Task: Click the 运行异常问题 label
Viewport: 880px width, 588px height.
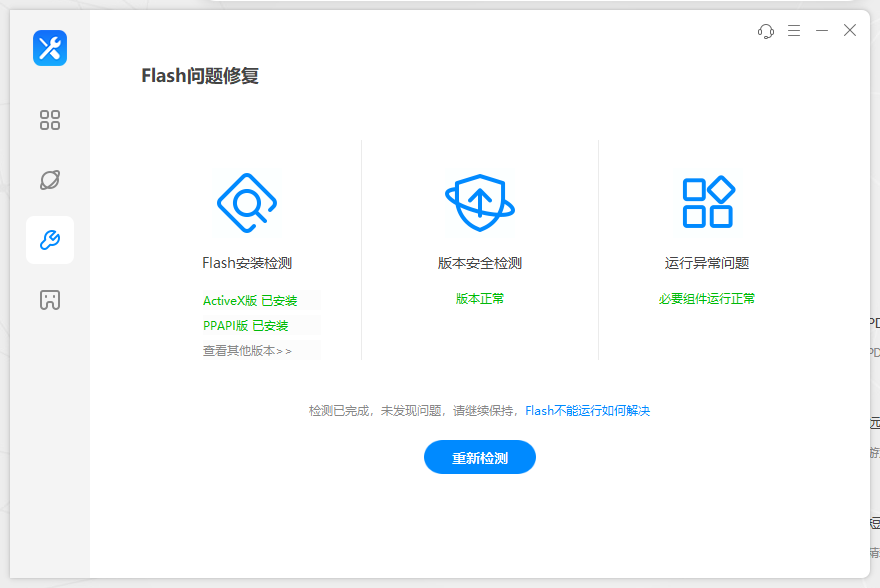Action: click(x=707, y=263)
